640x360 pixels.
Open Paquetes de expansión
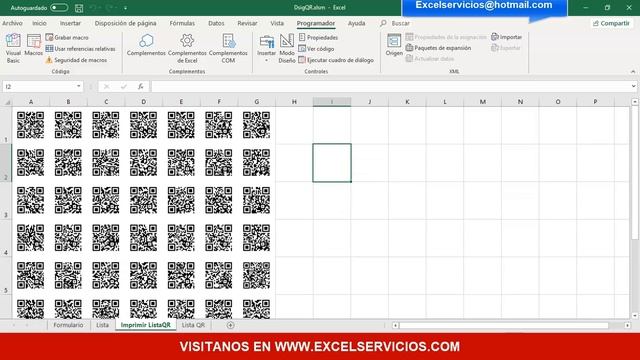[x=438, y=48]
